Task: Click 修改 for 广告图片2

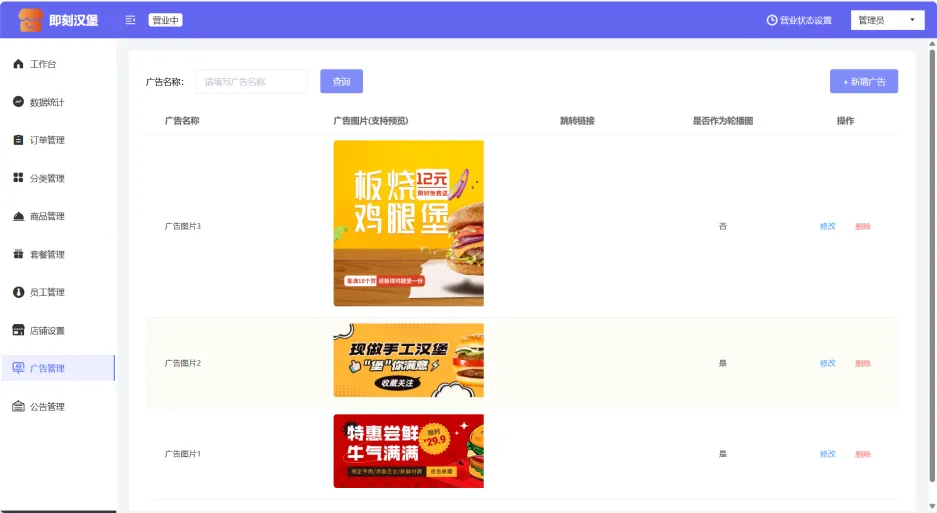Action: [x=827, y=363]
